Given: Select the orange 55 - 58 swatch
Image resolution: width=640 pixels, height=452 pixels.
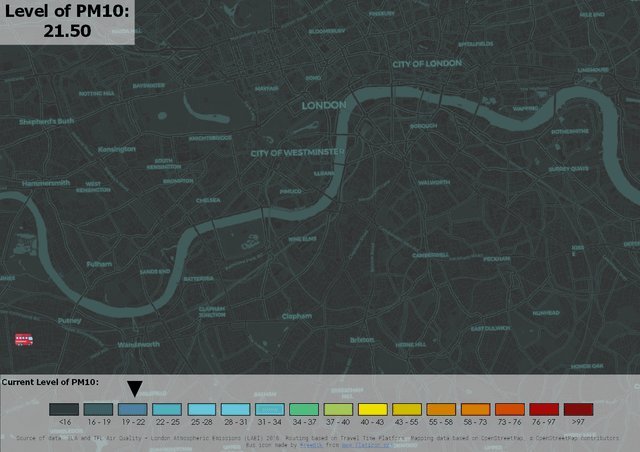Looking at the screenshot, I should (441, 410).
